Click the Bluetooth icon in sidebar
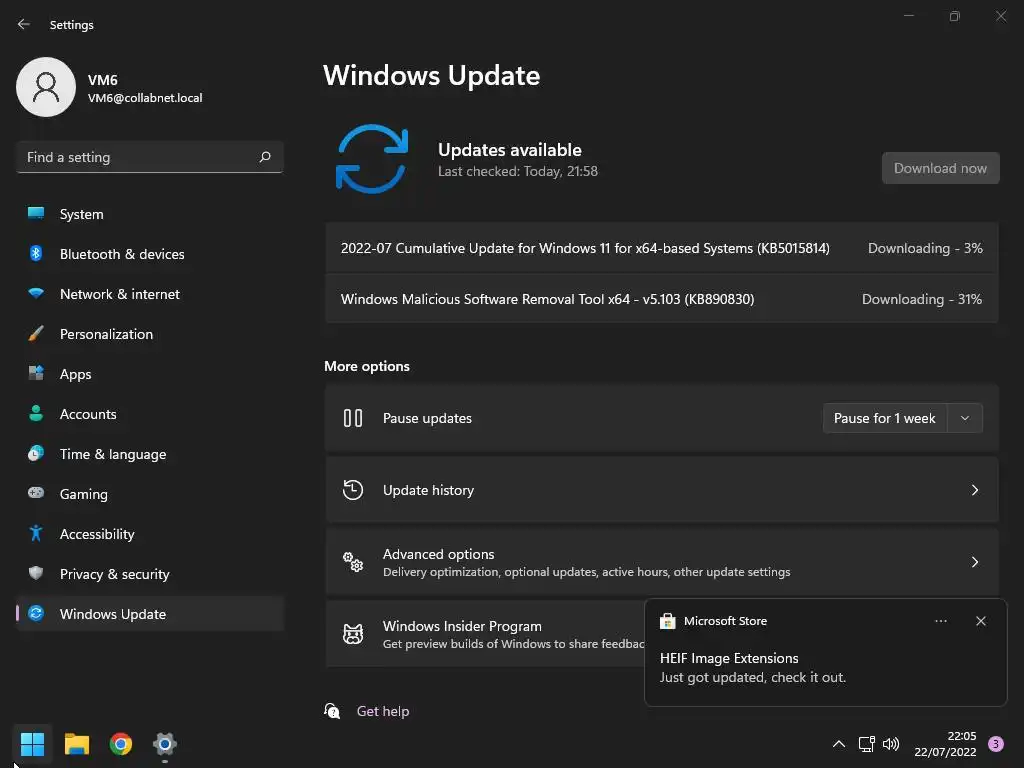 pyautogui.click(x=36, y=253)
